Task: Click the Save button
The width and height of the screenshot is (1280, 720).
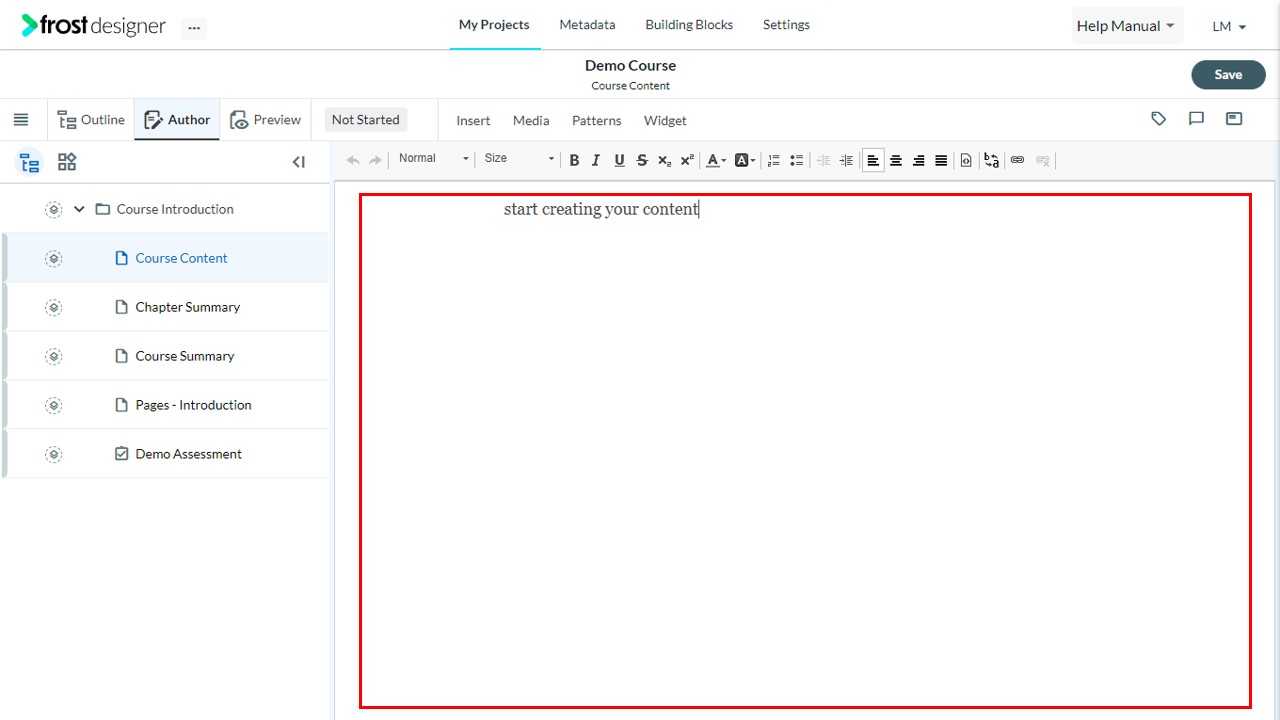Action: point(1228,75)
